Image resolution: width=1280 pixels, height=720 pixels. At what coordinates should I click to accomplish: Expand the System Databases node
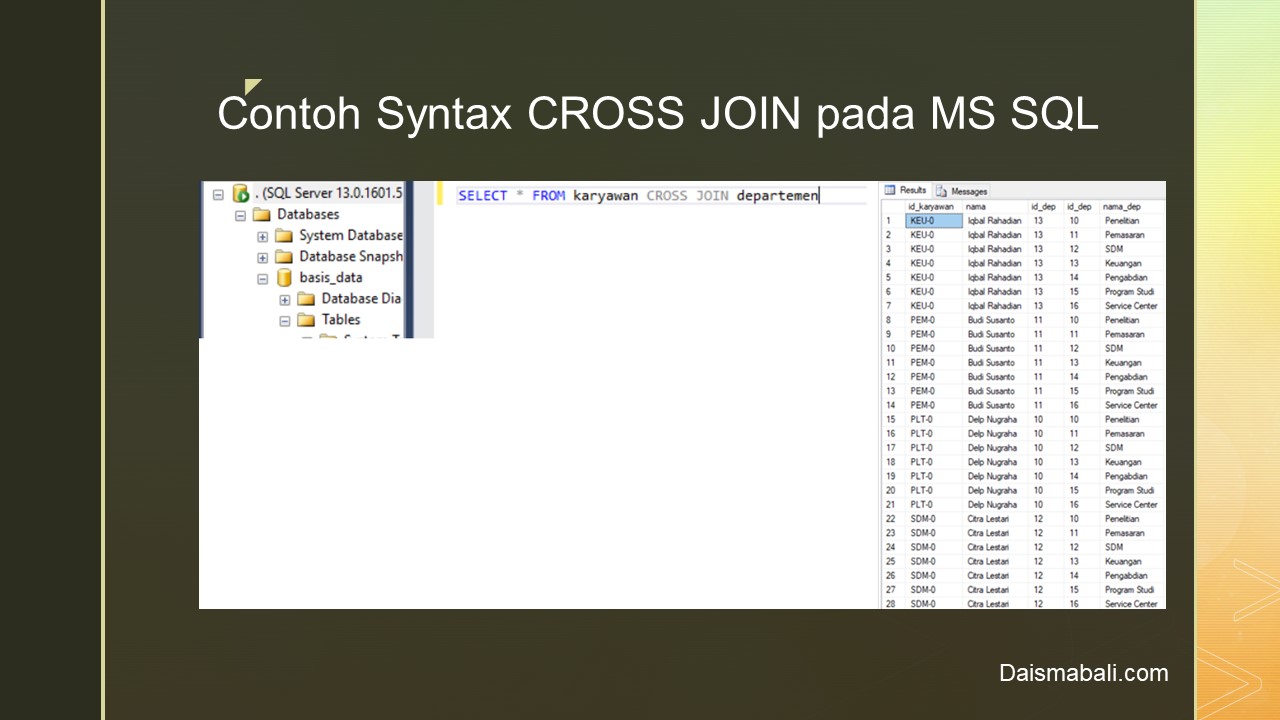pyautogui.click(x=262, y=237)
